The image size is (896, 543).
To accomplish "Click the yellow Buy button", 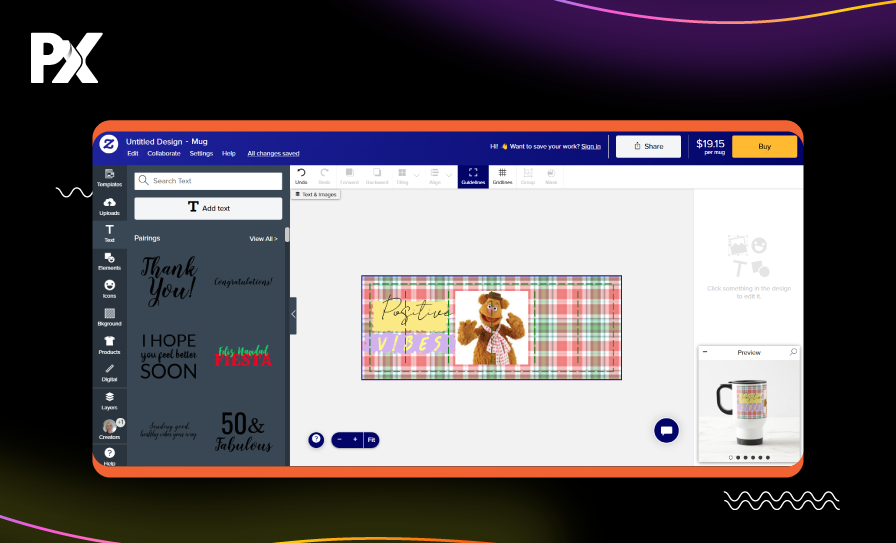I will click(x=764, y=146).
